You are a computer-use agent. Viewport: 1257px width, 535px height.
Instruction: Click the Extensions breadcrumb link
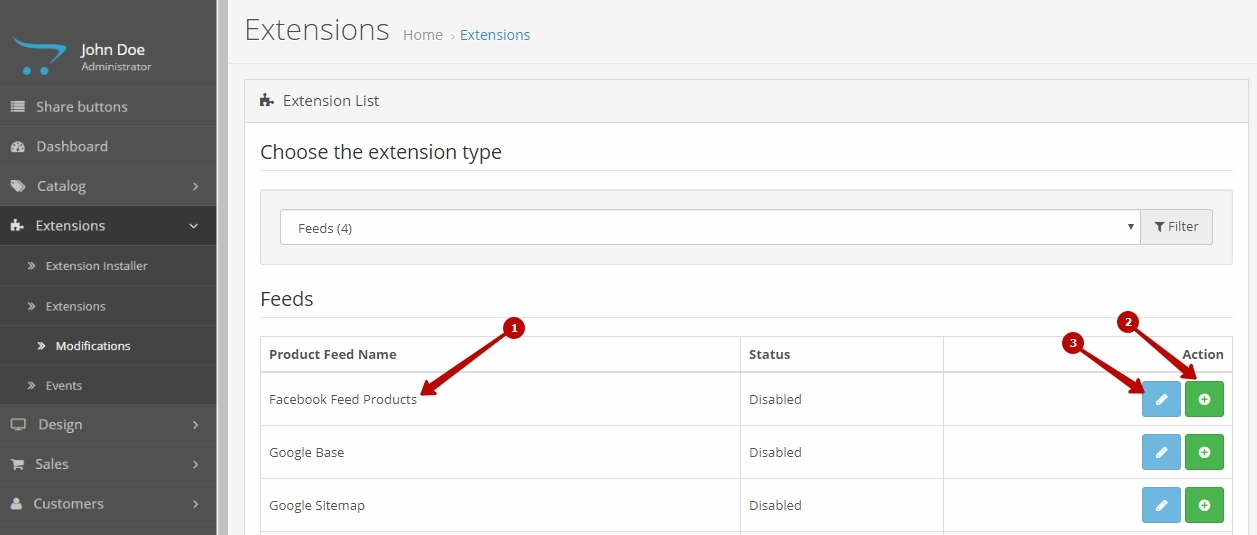coord(495,35)
